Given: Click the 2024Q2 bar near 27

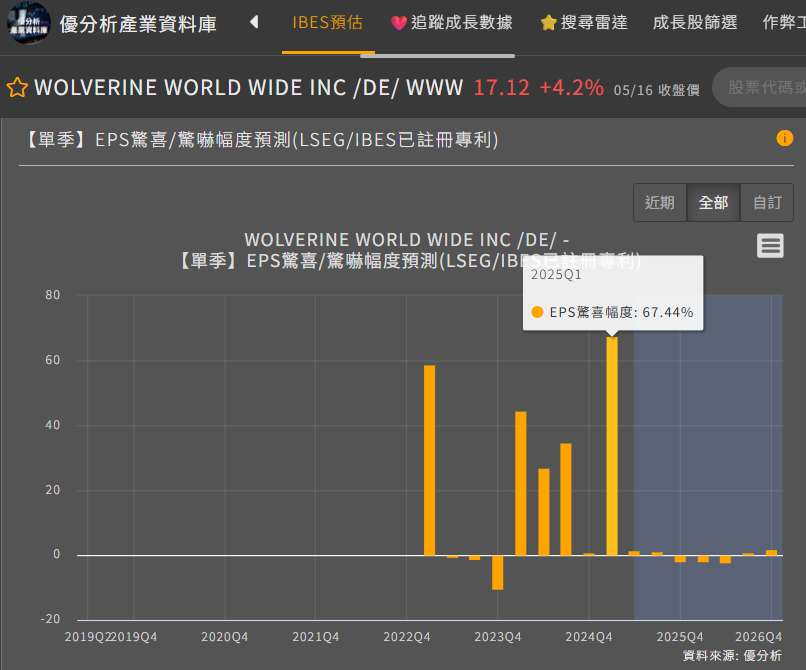Looking at the screenshot, I should click(543, 512).
